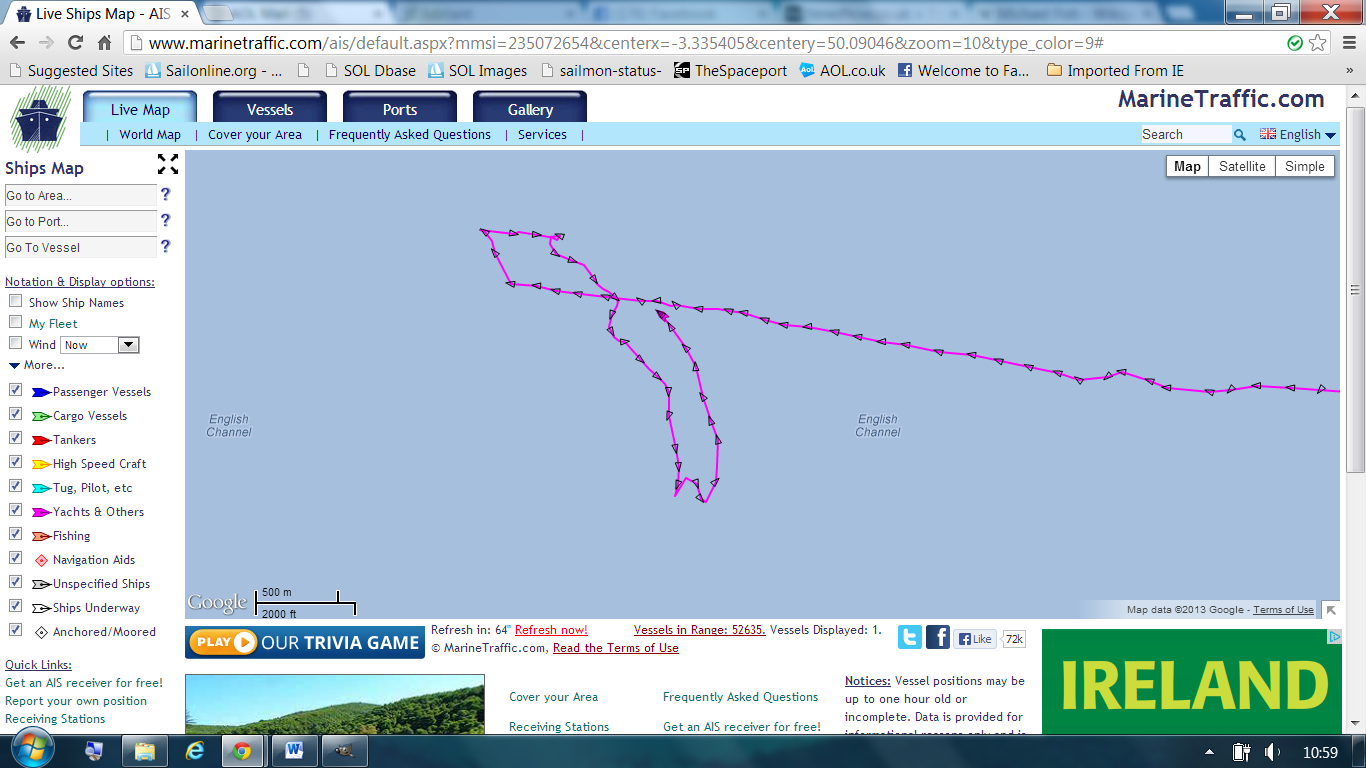This screenshot has height=768, width=1366.
Task: Click the volume speaker tray icon
Action: pyautogui.click(x=1272, y=751)
